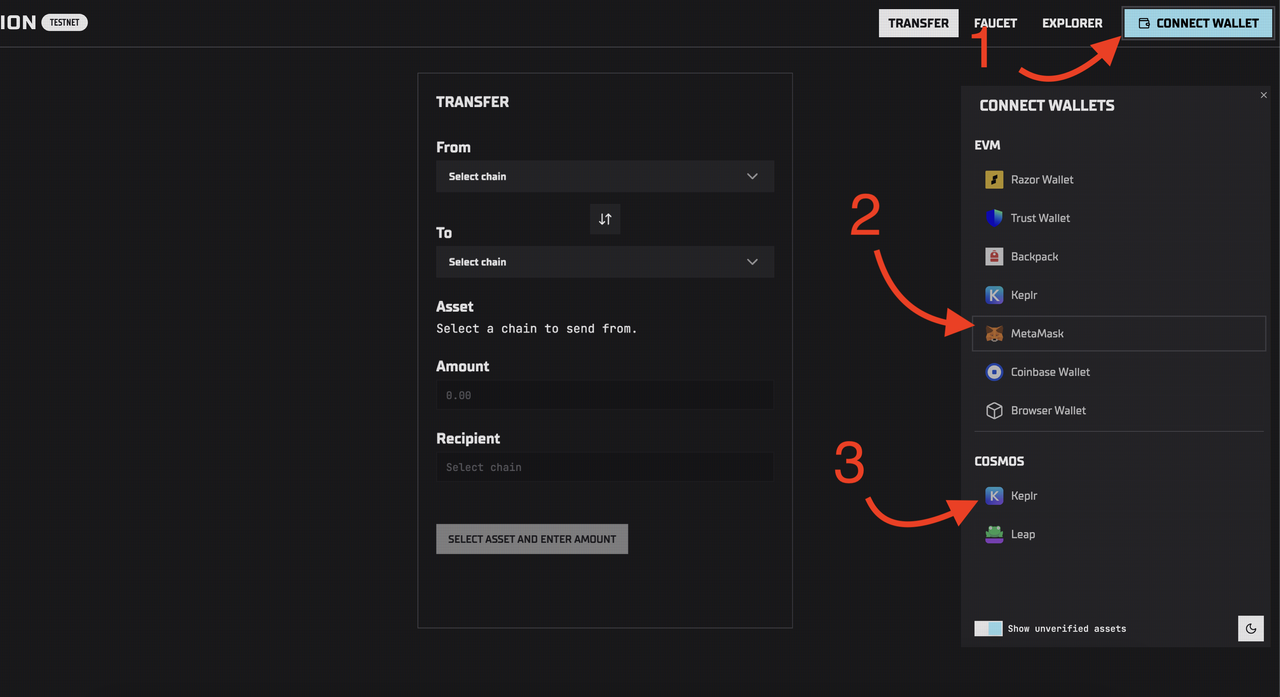The width and height of the screenshot is (1280, 697).
Task: Swap From and To chains
Action: (x=605, y=219)
